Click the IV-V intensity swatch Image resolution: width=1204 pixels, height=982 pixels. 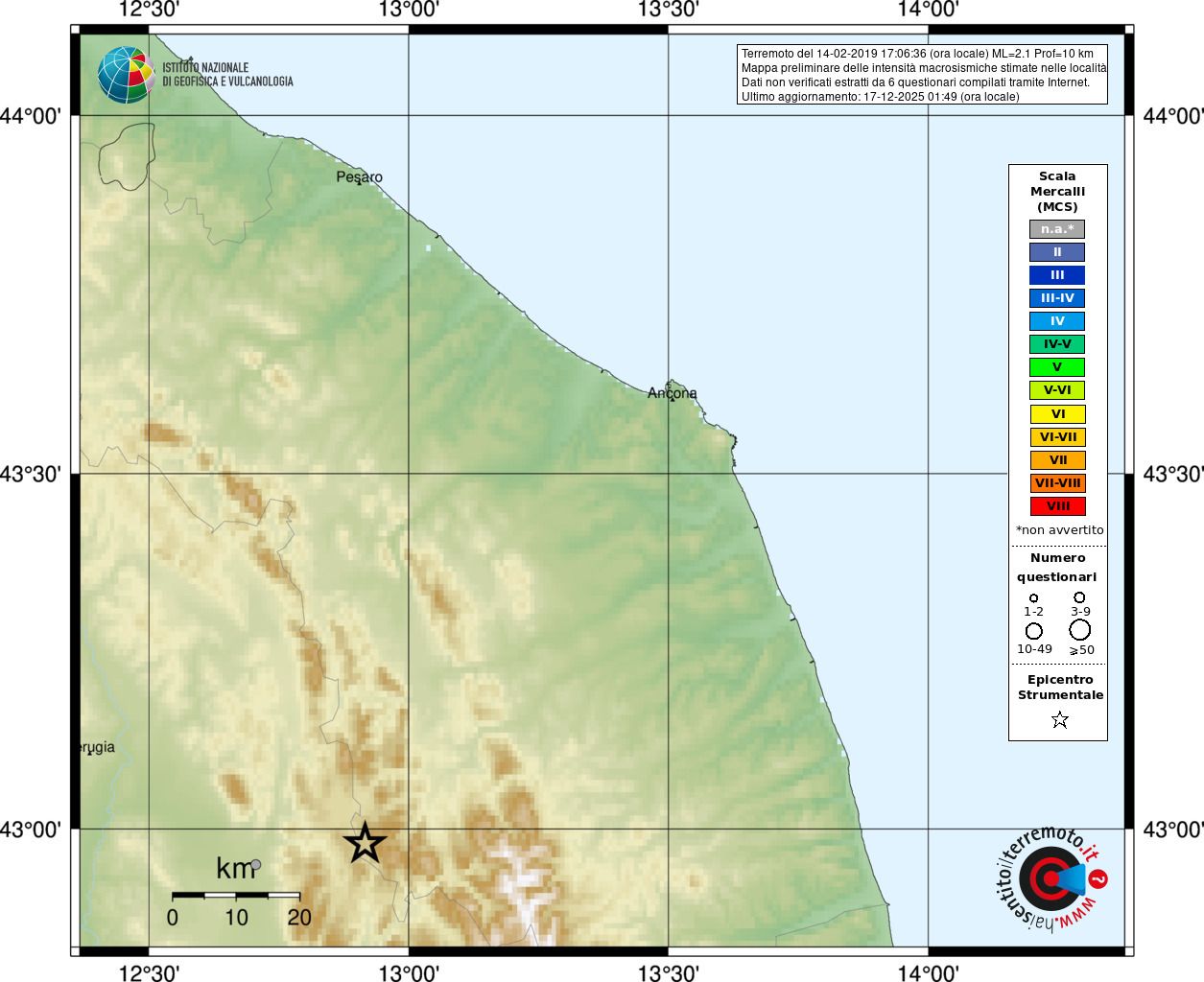point(1057,344)
